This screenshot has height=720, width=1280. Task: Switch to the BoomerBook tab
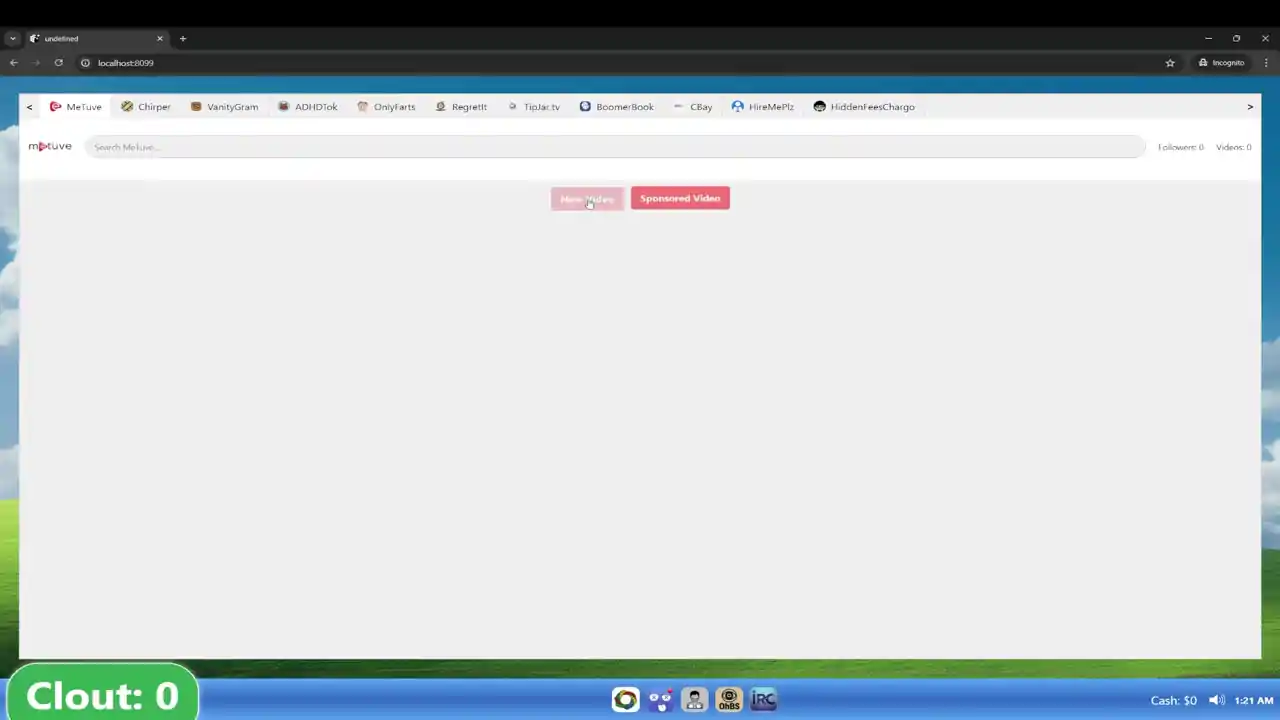616,107
